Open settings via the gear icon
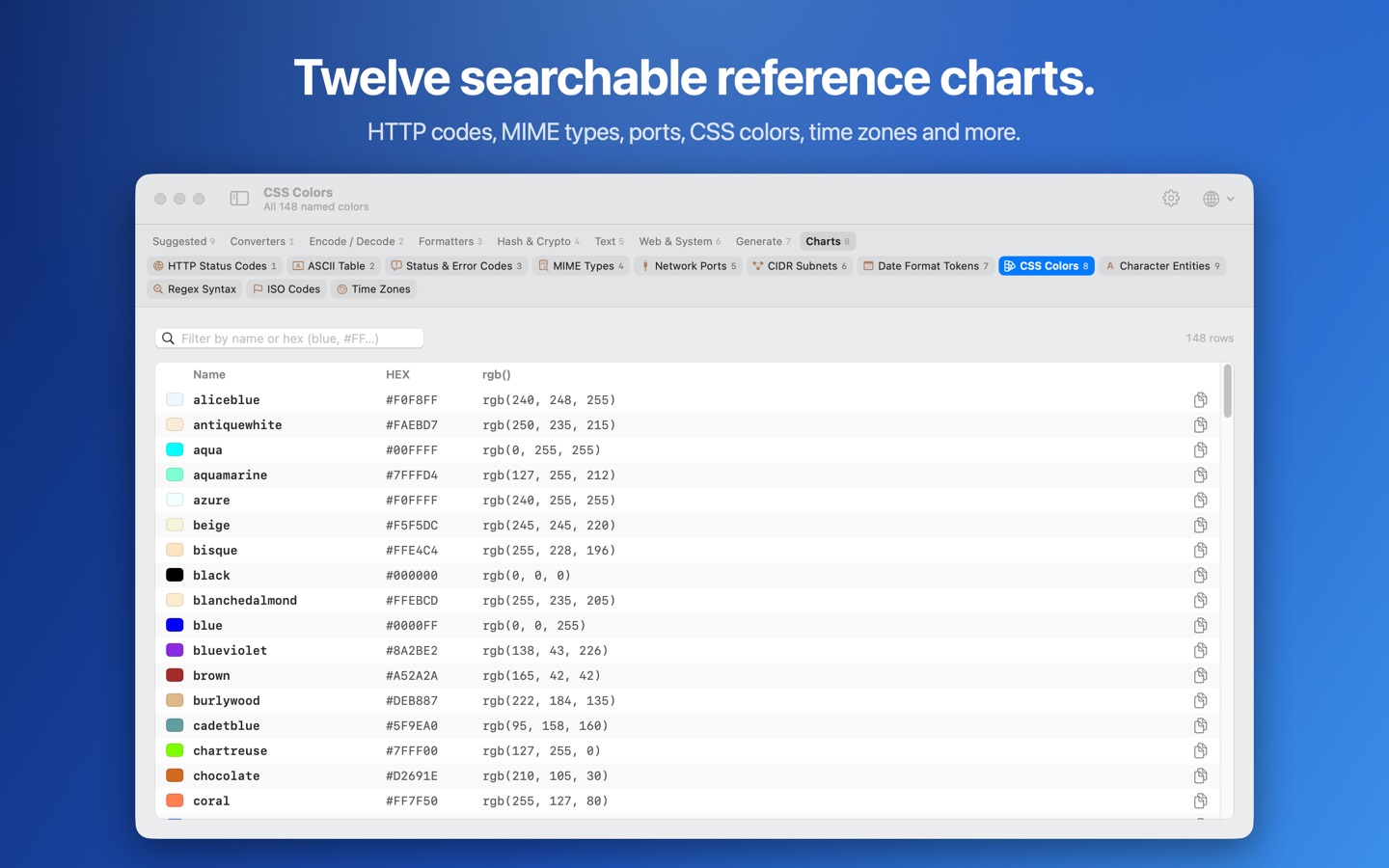This screenshot has height=868, width=1389. click(1171, 199)
